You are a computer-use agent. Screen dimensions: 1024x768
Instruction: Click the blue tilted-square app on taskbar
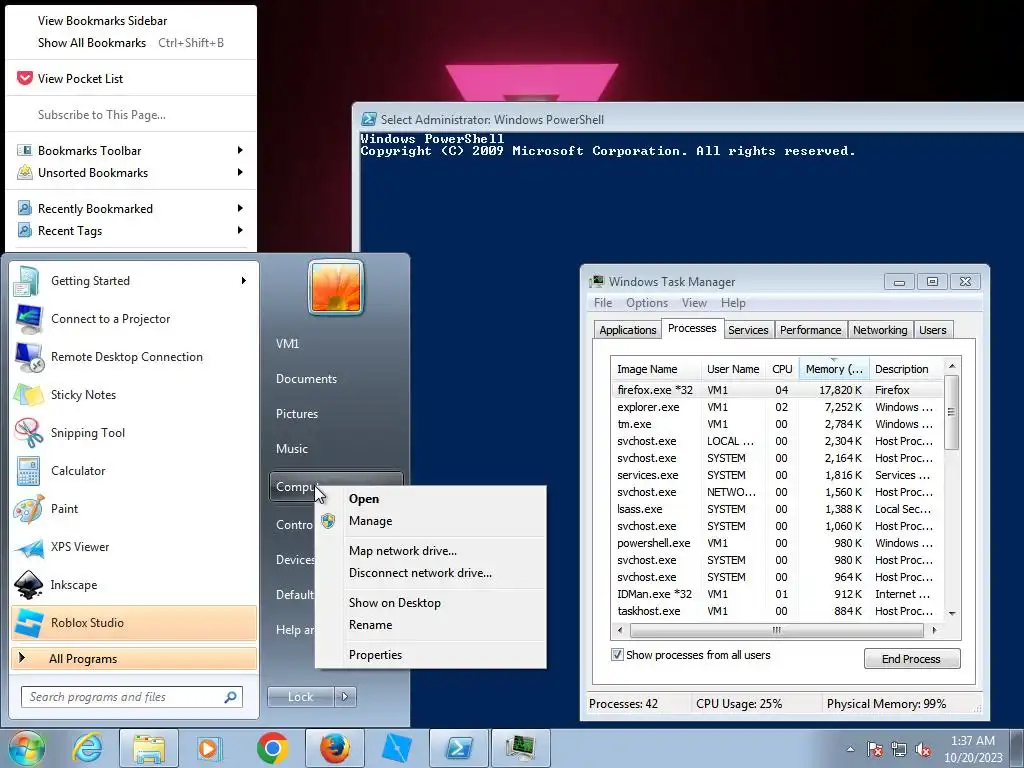pos(396,748)
